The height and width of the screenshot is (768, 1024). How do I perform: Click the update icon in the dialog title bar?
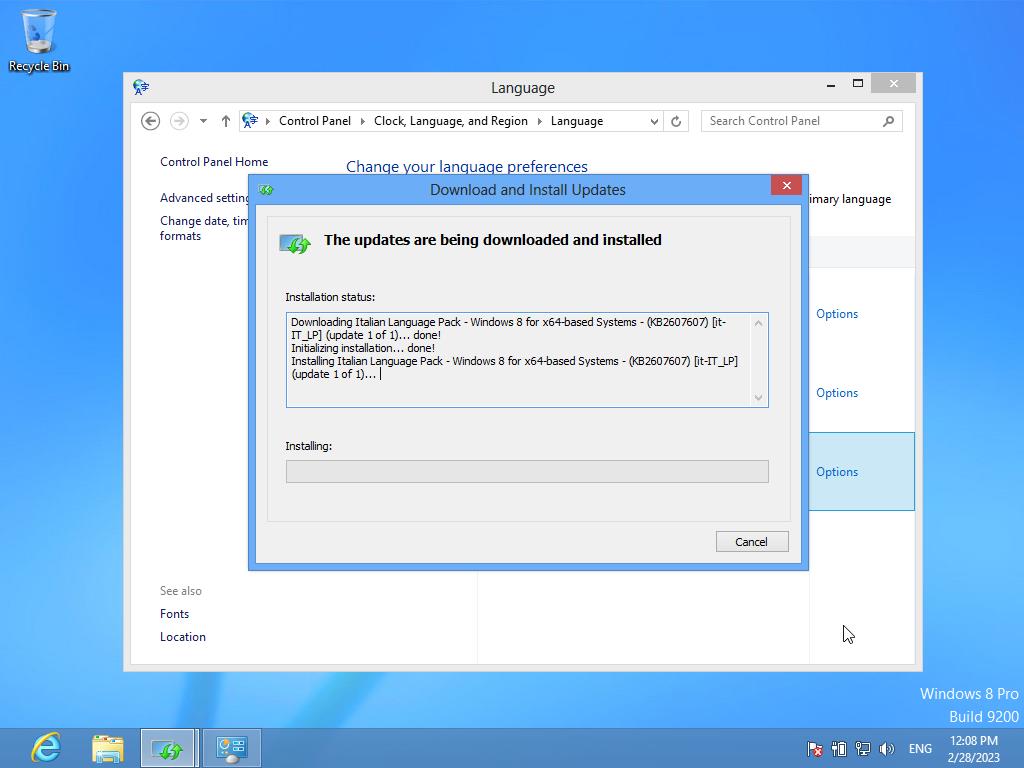tap(266, 190)
